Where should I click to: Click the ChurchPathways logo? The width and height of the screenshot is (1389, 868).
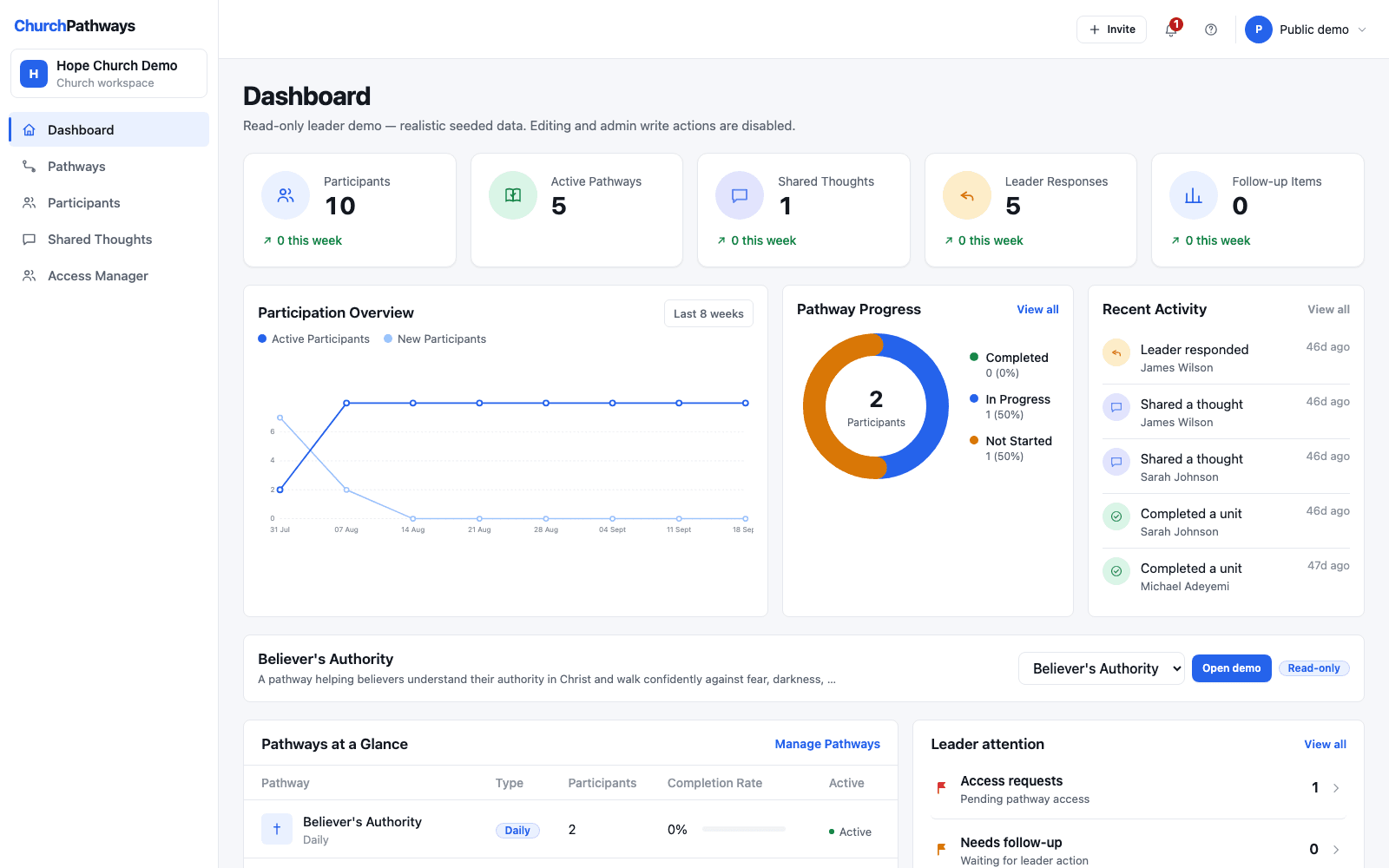[75, 26]
